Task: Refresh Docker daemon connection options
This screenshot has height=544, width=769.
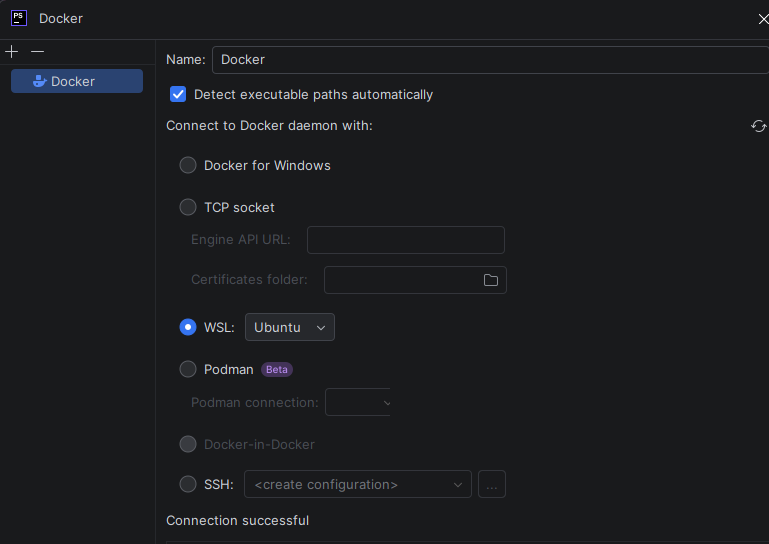Action: [x=758, y=126]
